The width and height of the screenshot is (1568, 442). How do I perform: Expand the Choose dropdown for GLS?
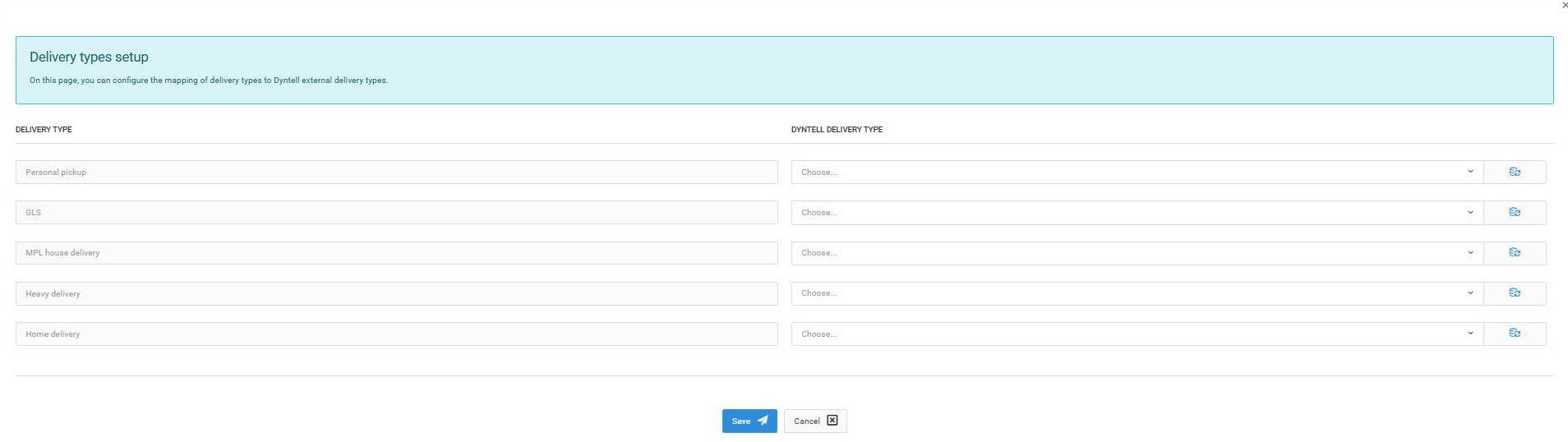pyautogui.click(x=1137, y=212)
